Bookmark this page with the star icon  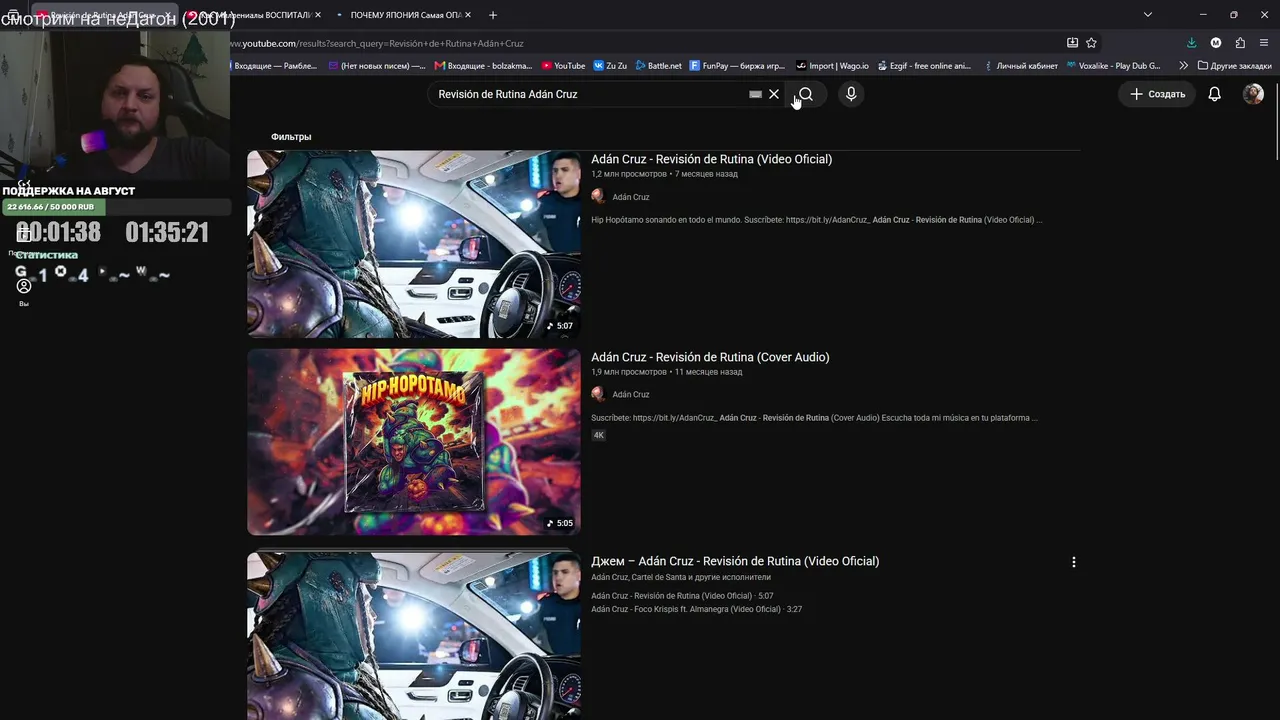pos(1091,43)
